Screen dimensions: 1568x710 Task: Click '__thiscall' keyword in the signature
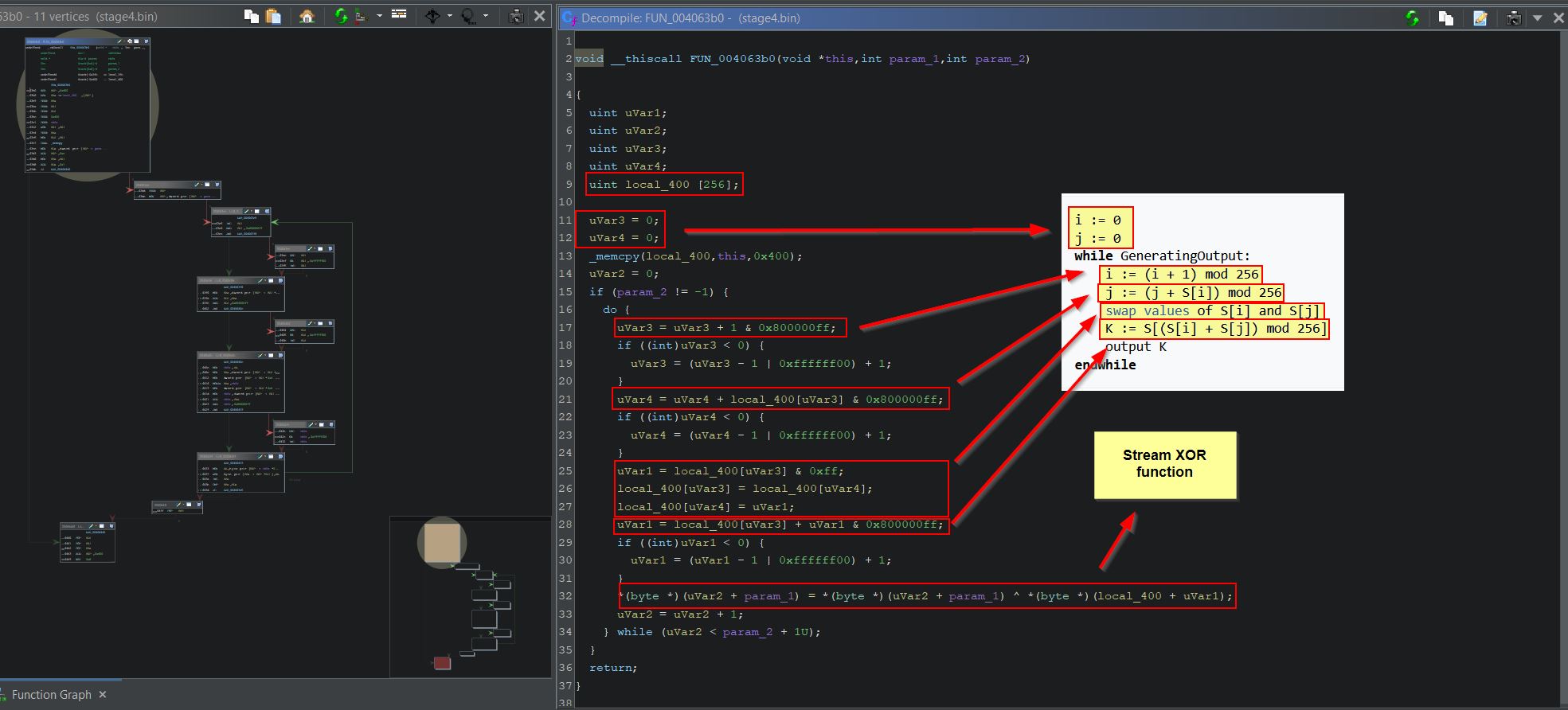point(647,59)
